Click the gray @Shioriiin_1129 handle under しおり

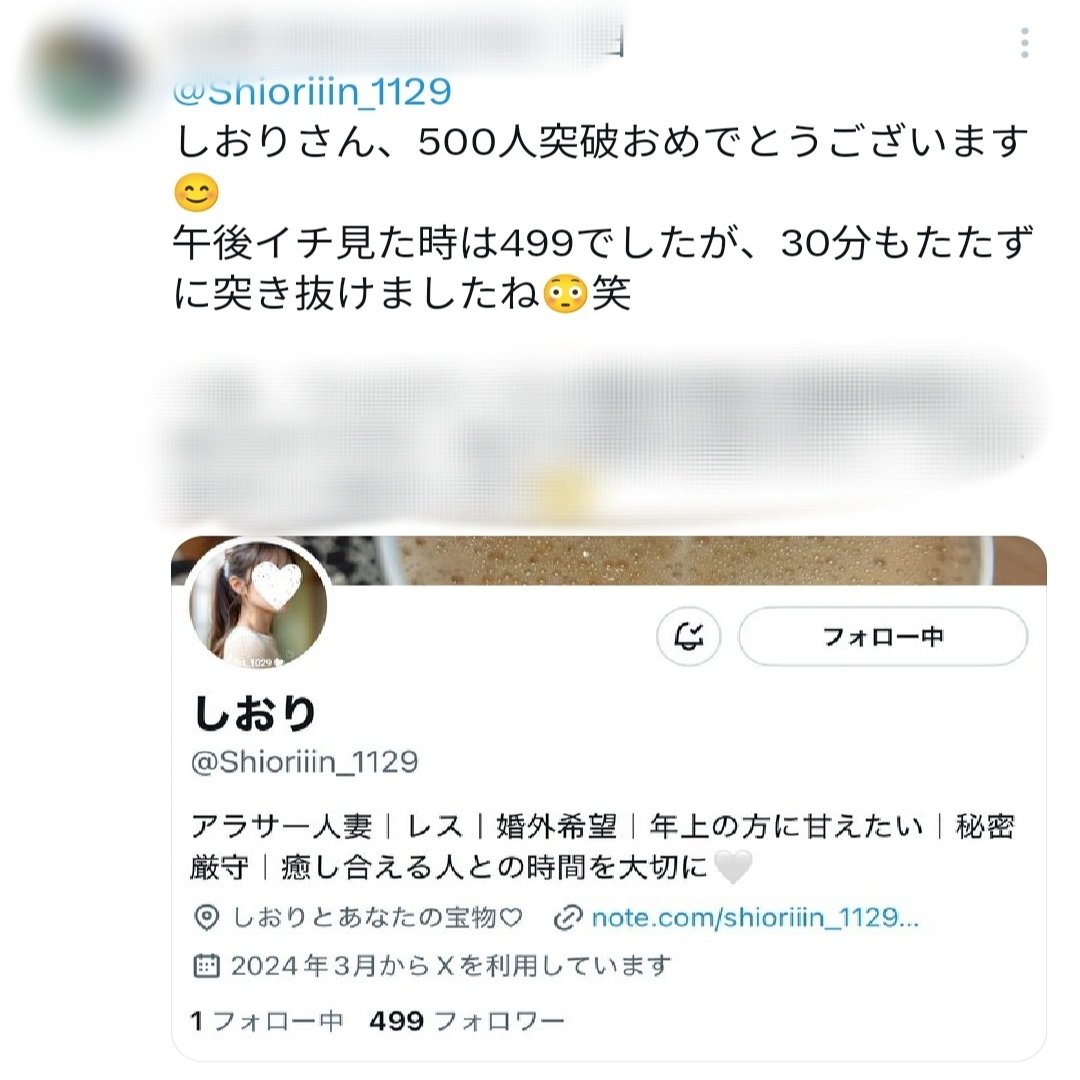[x=304, y=762]
